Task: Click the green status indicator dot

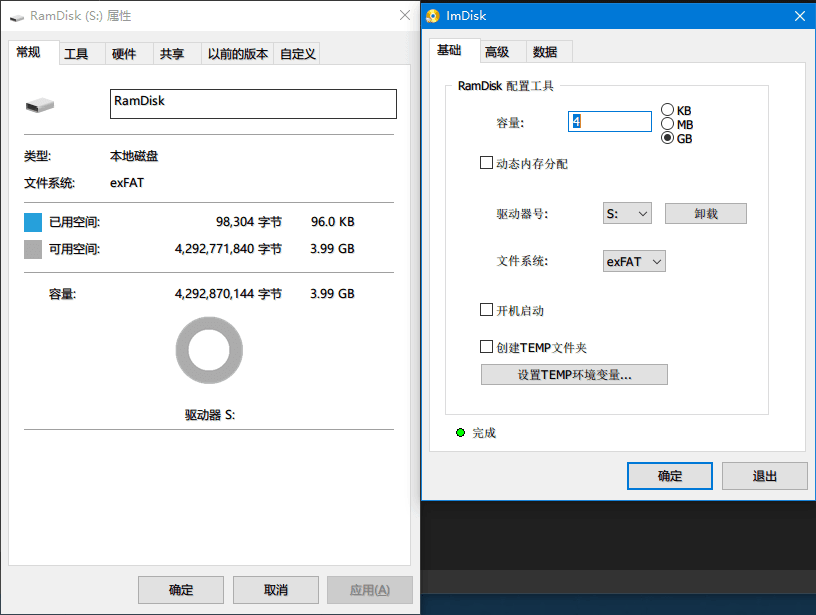Action: point(461,432)
